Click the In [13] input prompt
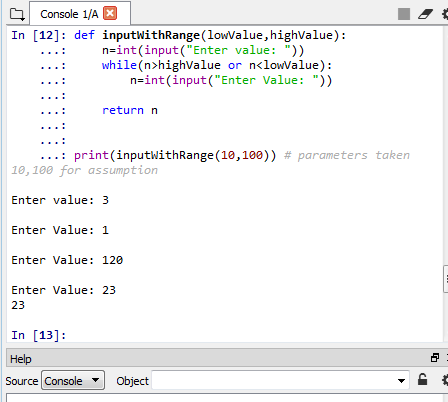448x402 pixels. tap(39, 335)
